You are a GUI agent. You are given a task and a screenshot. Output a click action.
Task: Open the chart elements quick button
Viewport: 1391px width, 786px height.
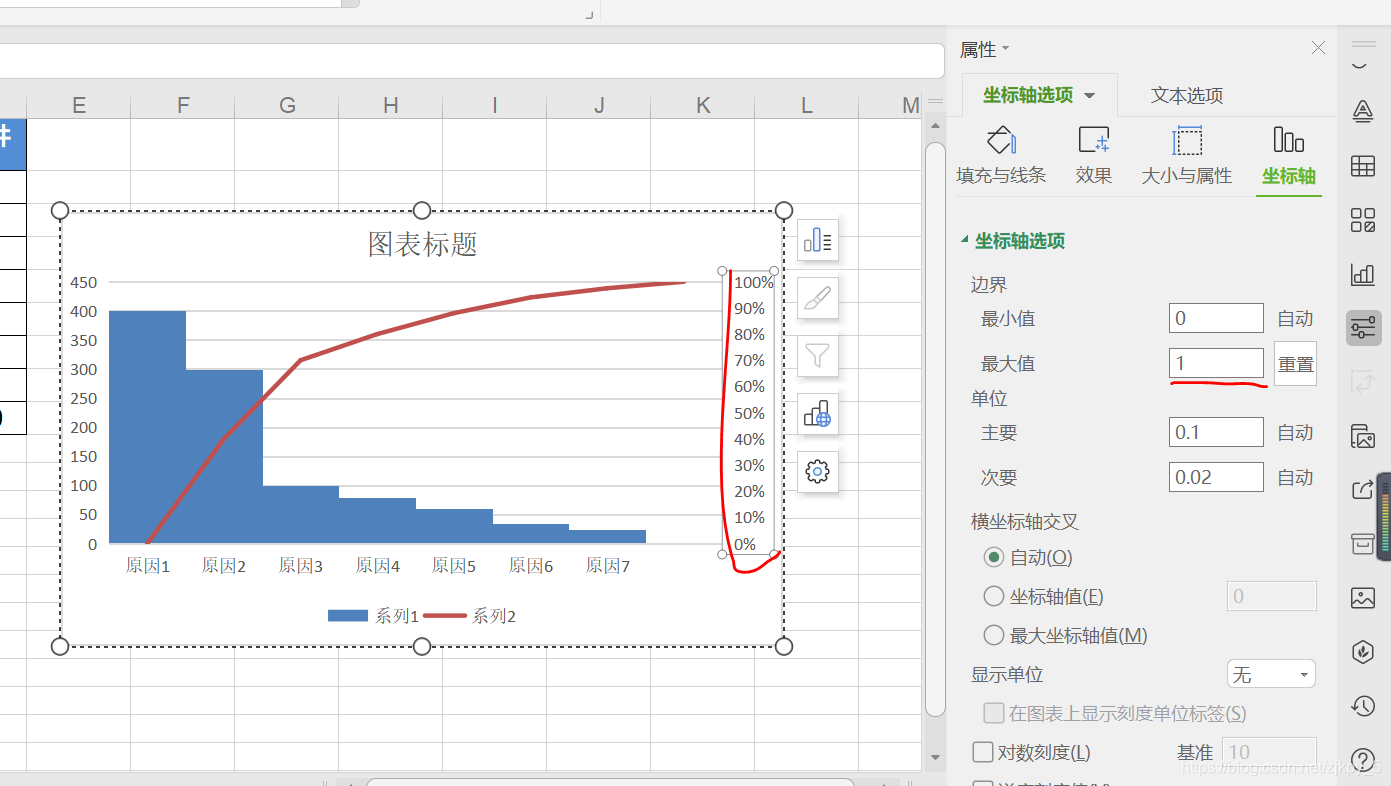coord(818,240)
